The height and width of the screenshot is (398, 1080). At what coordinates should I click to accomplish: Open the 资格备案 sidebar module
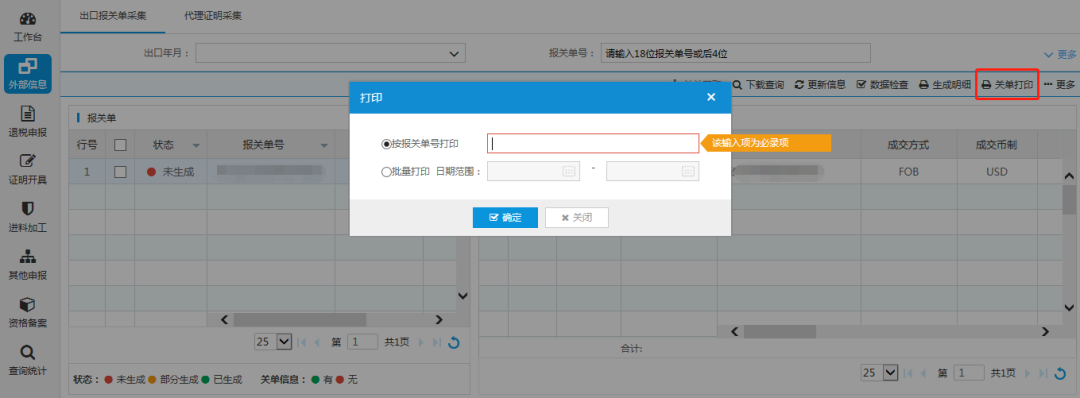pyautogui.click(x=28, y=312)
